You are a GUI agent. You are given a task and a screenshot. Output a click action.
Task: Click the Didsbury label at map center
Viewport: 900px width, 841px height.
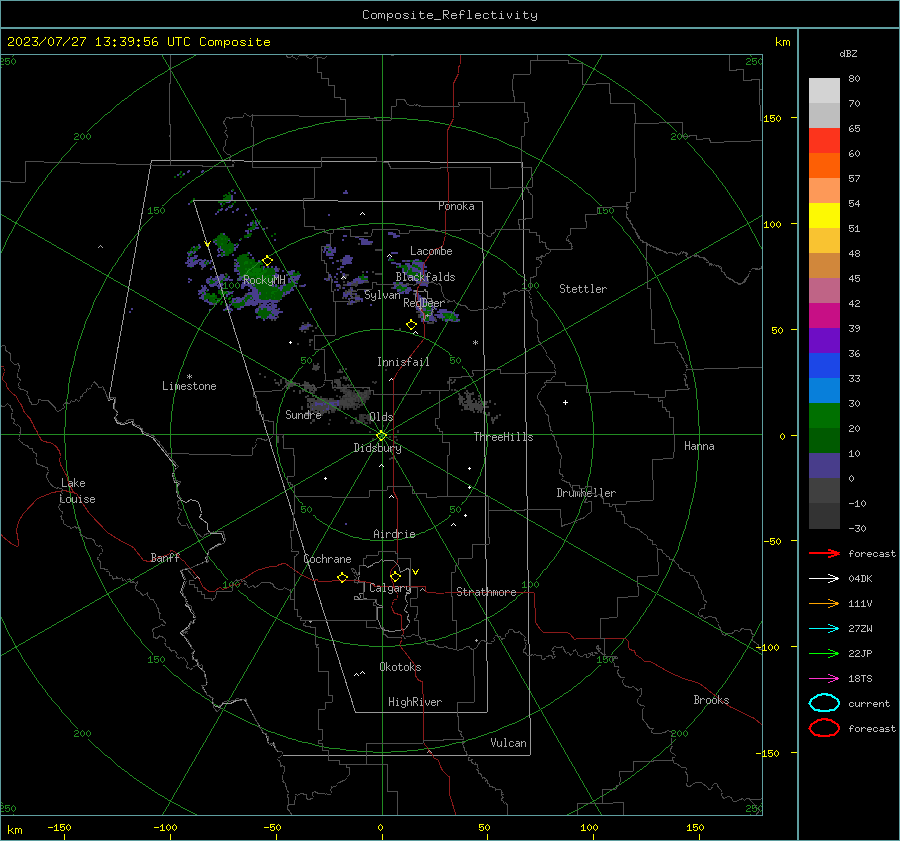click(377, 448)
